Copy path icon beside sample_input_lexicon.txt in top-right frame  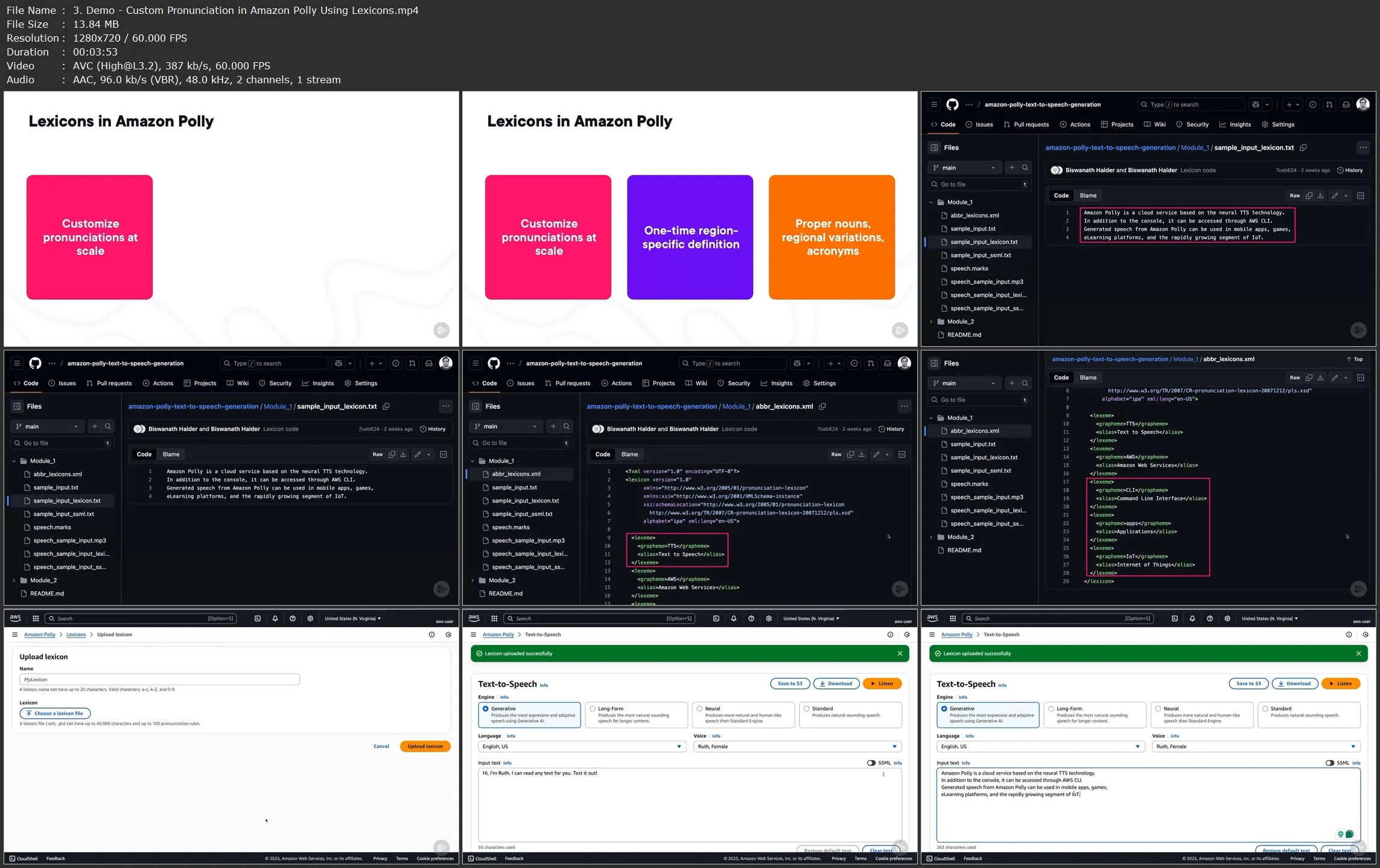(1303, 148)
